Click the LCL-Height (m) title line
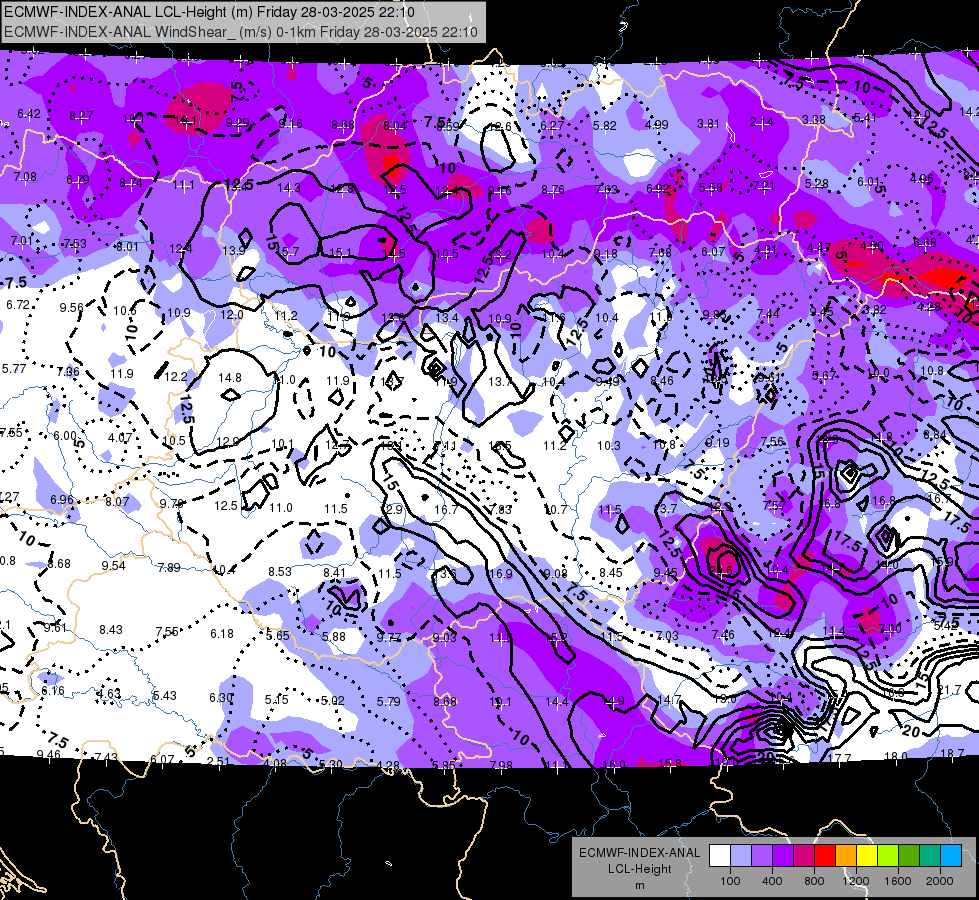979x900 pixels. coord(209,12)
